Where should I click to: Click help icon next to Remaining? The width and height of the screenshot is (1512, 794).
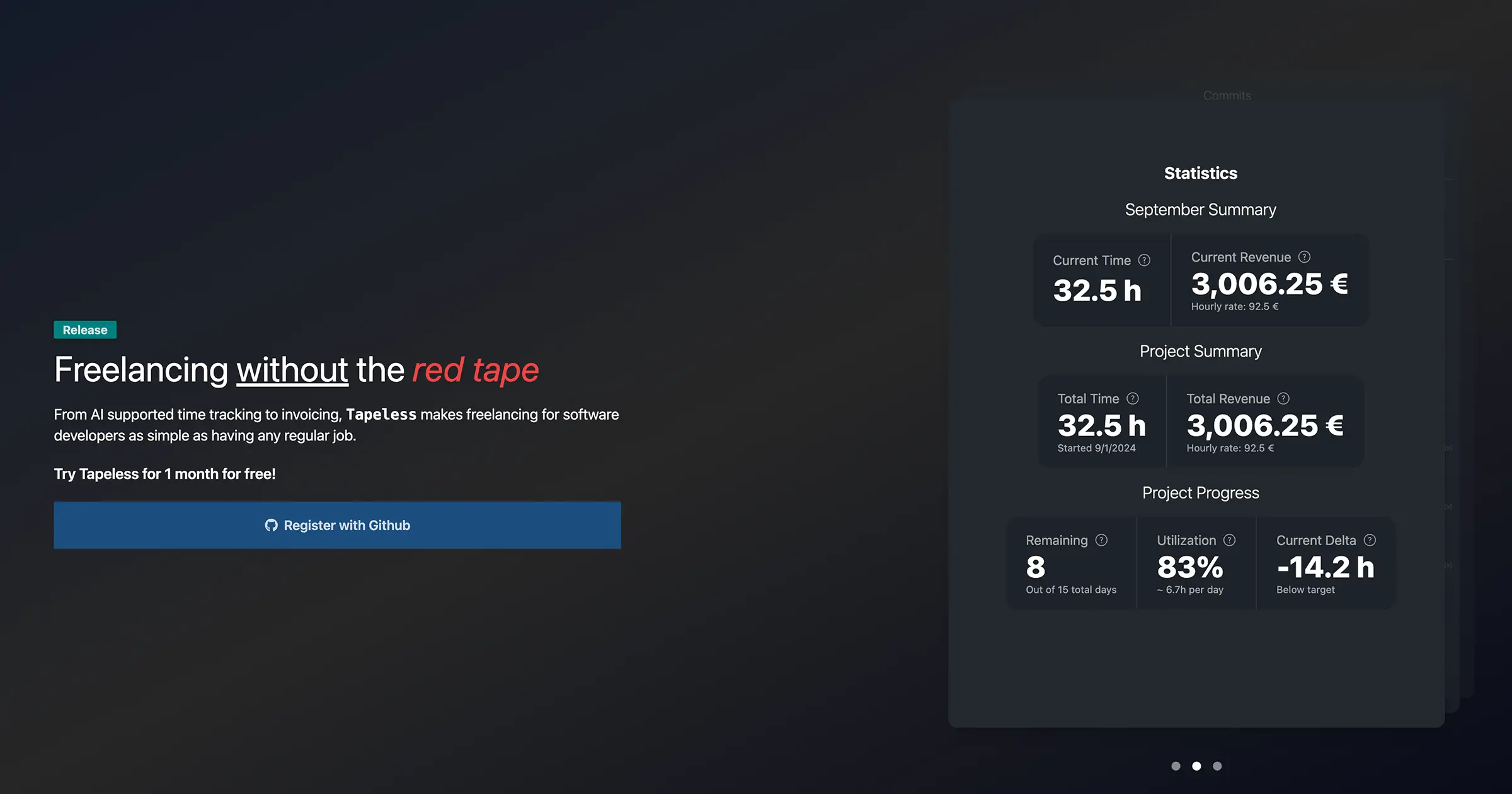(1101, 540)
